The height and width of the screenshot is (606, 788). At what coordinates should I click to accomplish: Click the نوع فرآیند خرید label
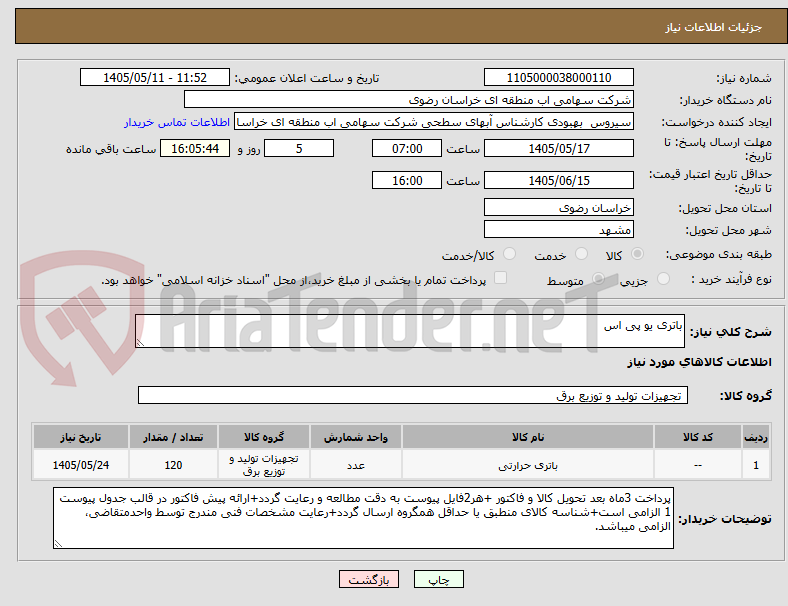(x=731, y=279)
